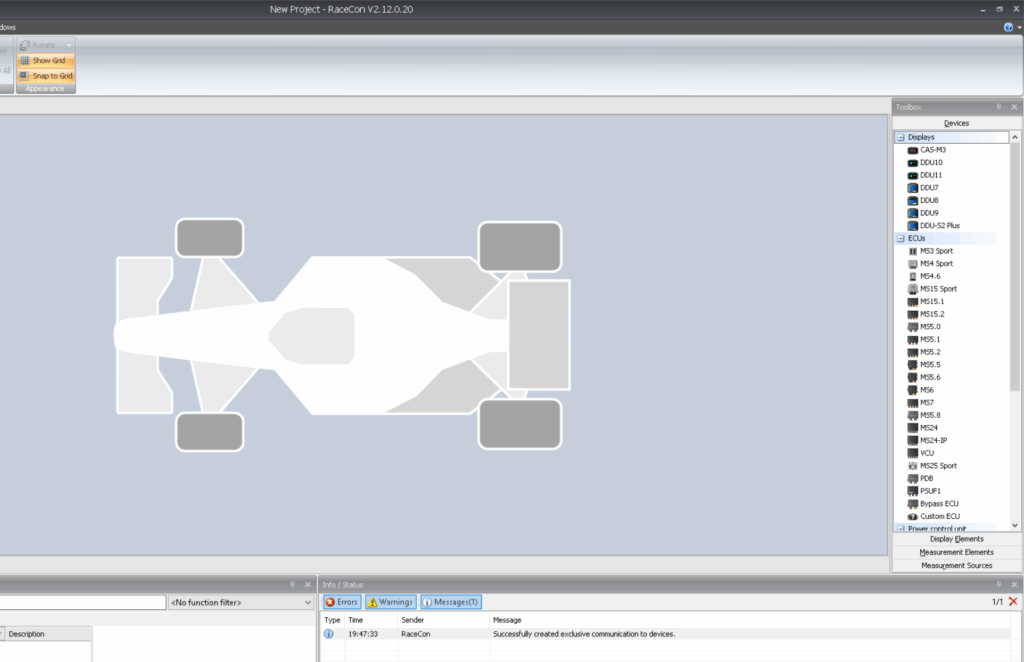Collapse the Displays group in the toolbox
The width and height of the screenshot is (1024, 662).
click(x=900, y=137)
